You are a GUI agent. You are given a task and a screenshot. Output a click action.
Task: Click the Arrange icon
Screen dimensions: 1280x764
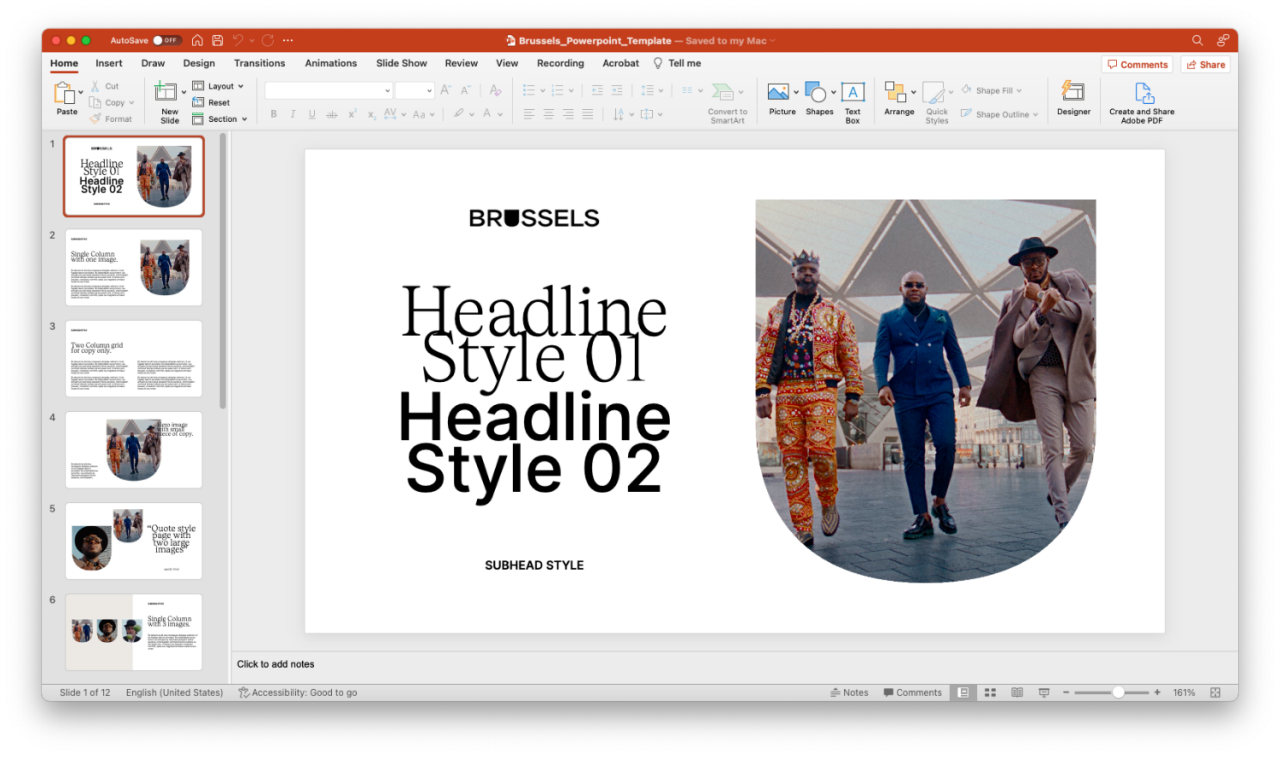895,93
